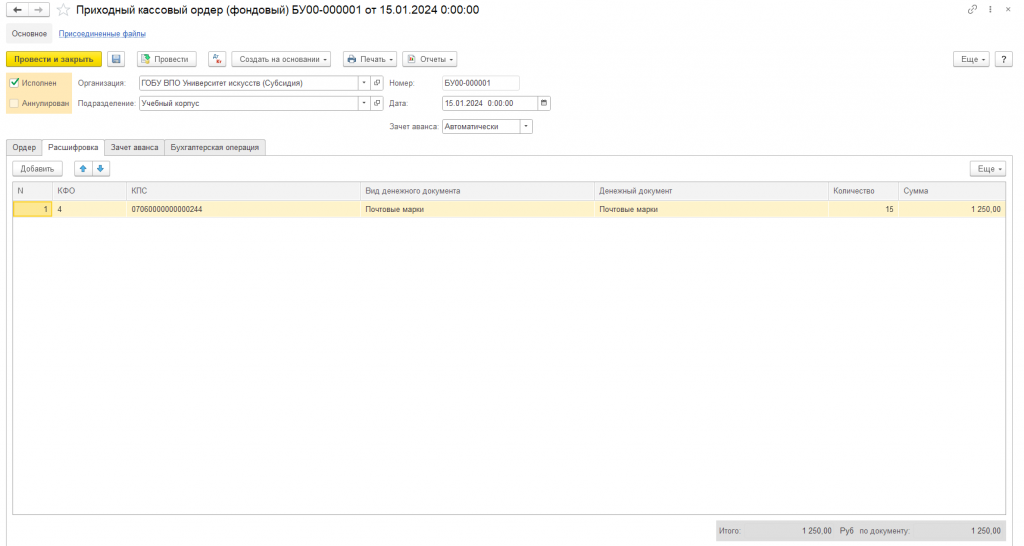The width and height of the screenshot is (1024, 546).
Task: Click Провести и закрыть button
Action: [x=54, y=59]
